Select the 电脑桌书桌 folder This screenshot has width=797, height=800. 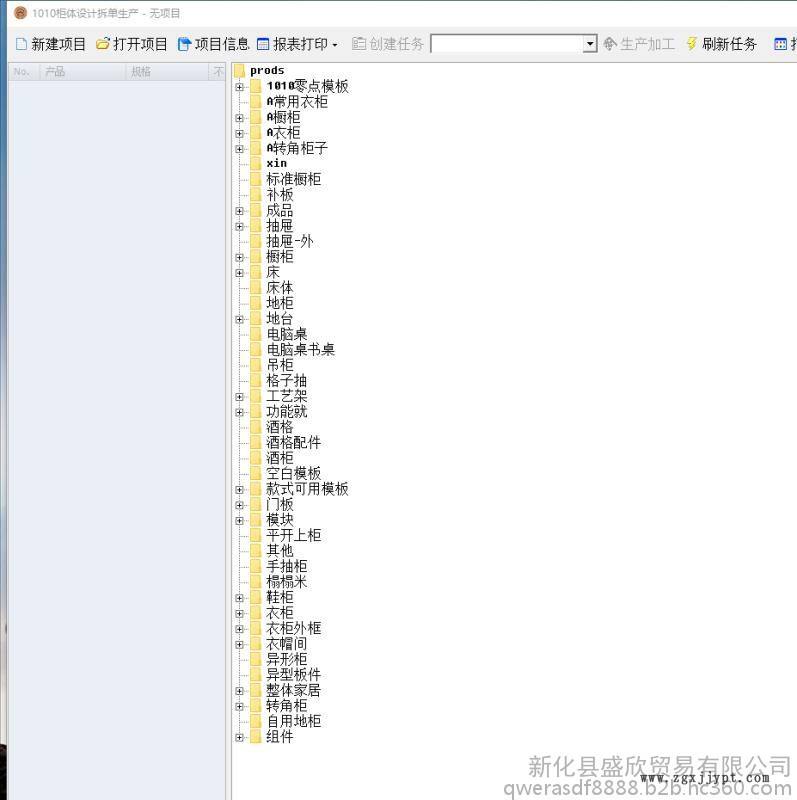click(300, 350)
